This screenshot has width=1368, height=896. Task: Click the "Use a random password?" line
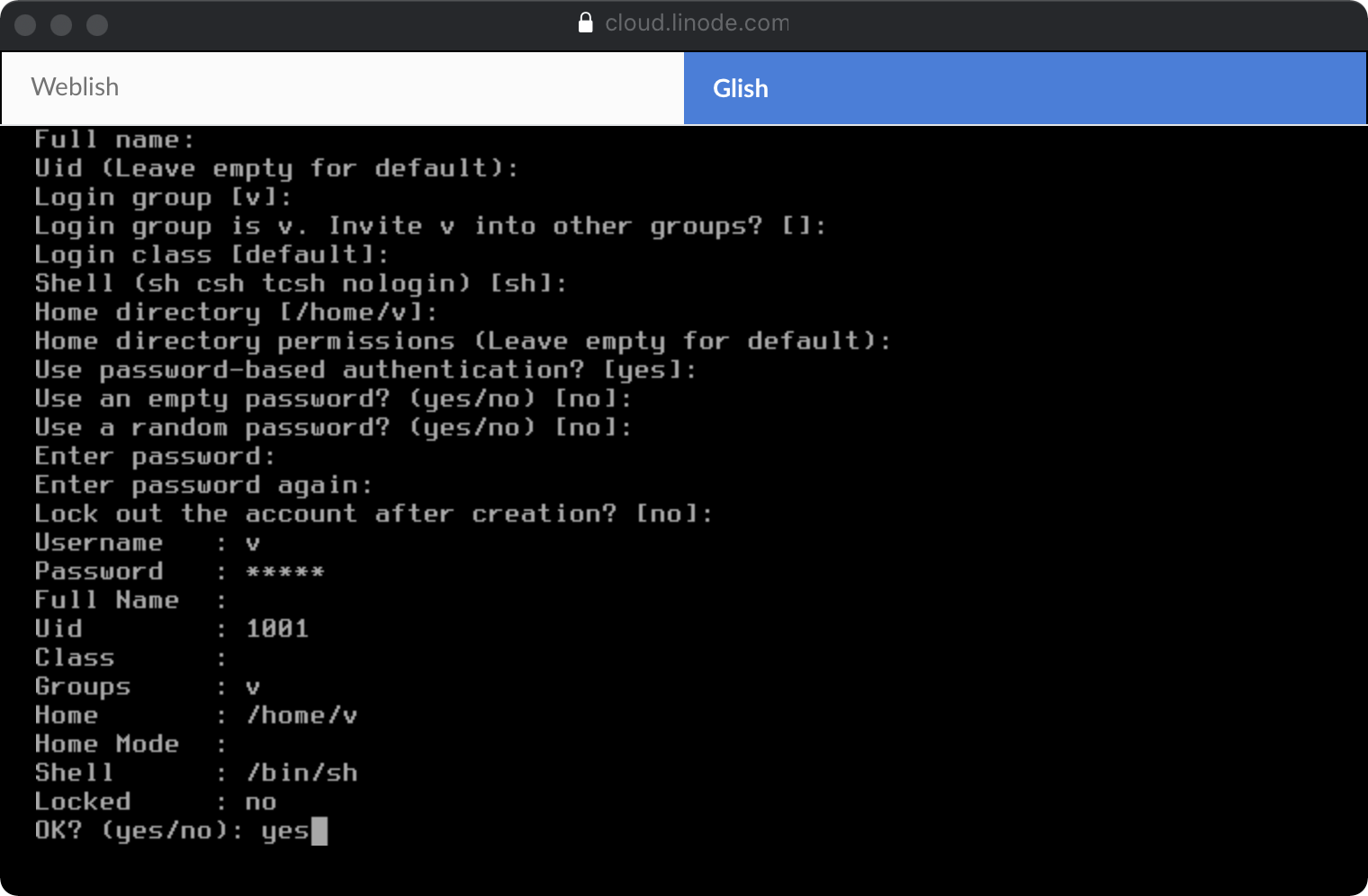[333, 427]
